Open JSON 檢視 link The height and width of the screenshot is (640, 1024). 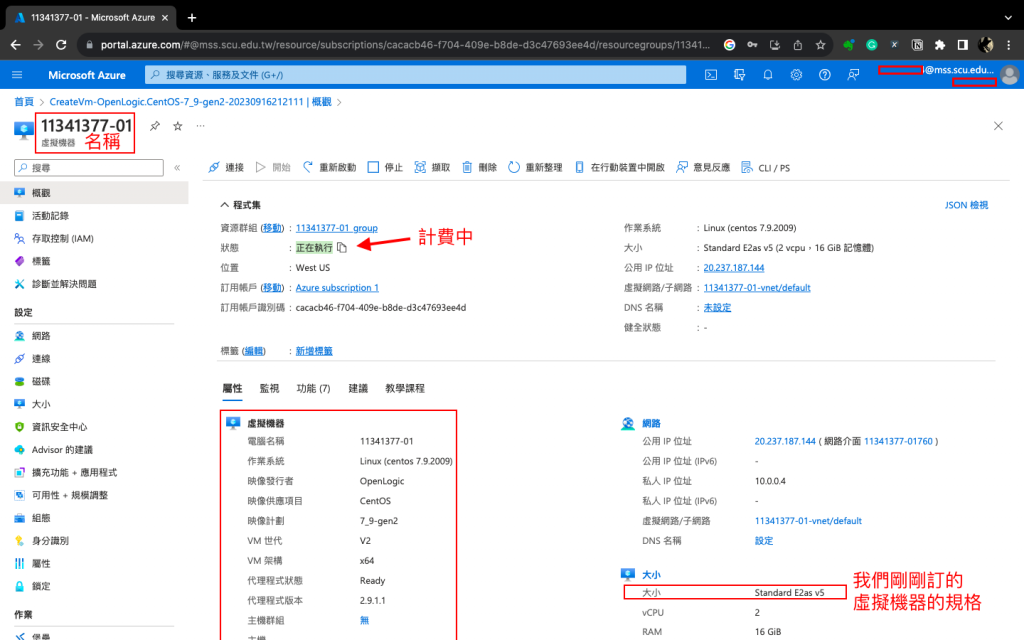967,205
